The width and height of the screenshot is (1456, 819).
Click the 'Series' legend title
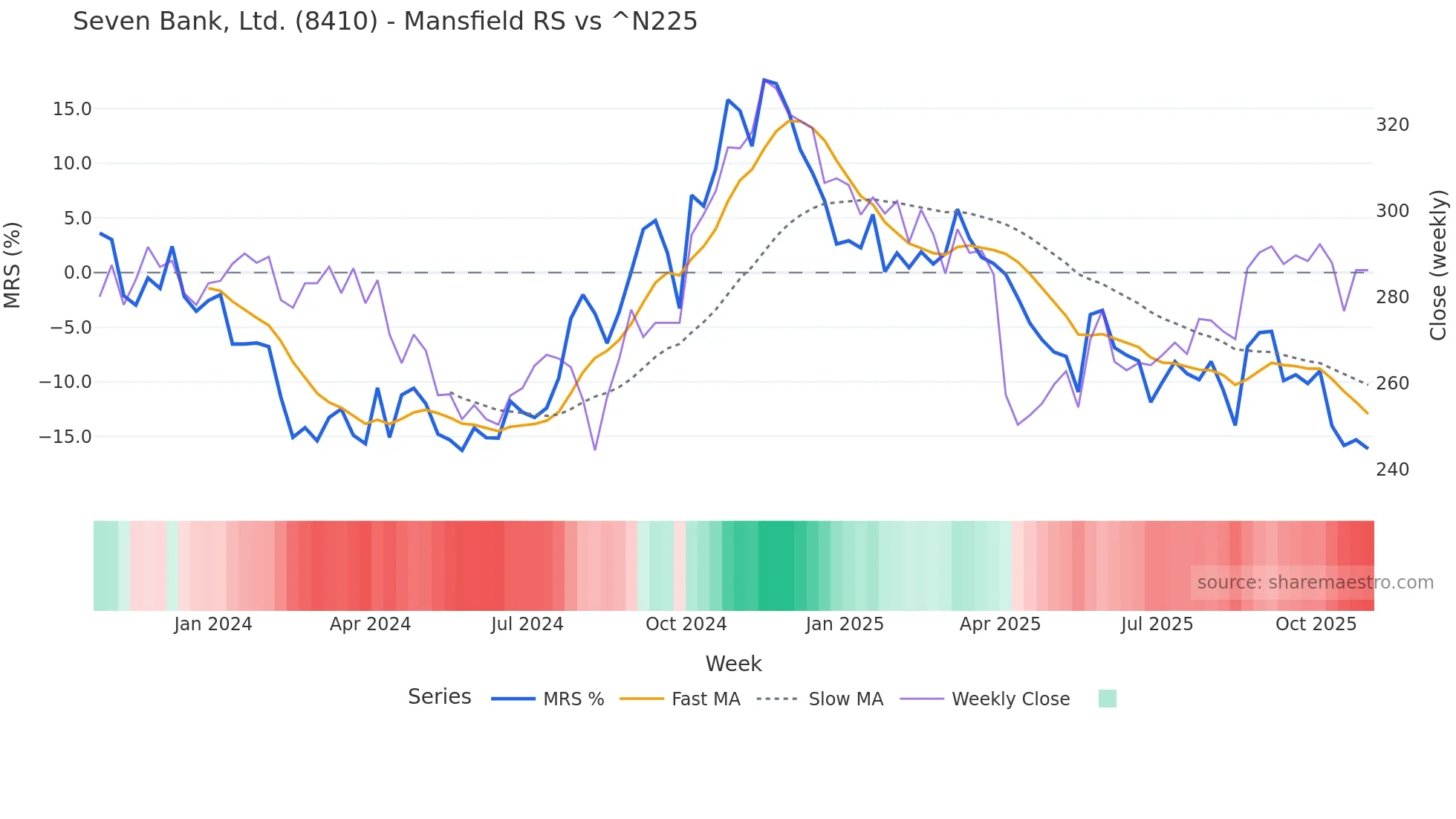click(439, 697)
